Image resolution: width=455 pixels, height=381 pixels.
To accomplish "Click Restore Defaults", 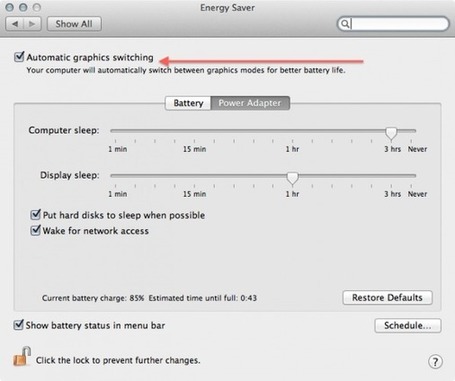I will coord(387,298).
